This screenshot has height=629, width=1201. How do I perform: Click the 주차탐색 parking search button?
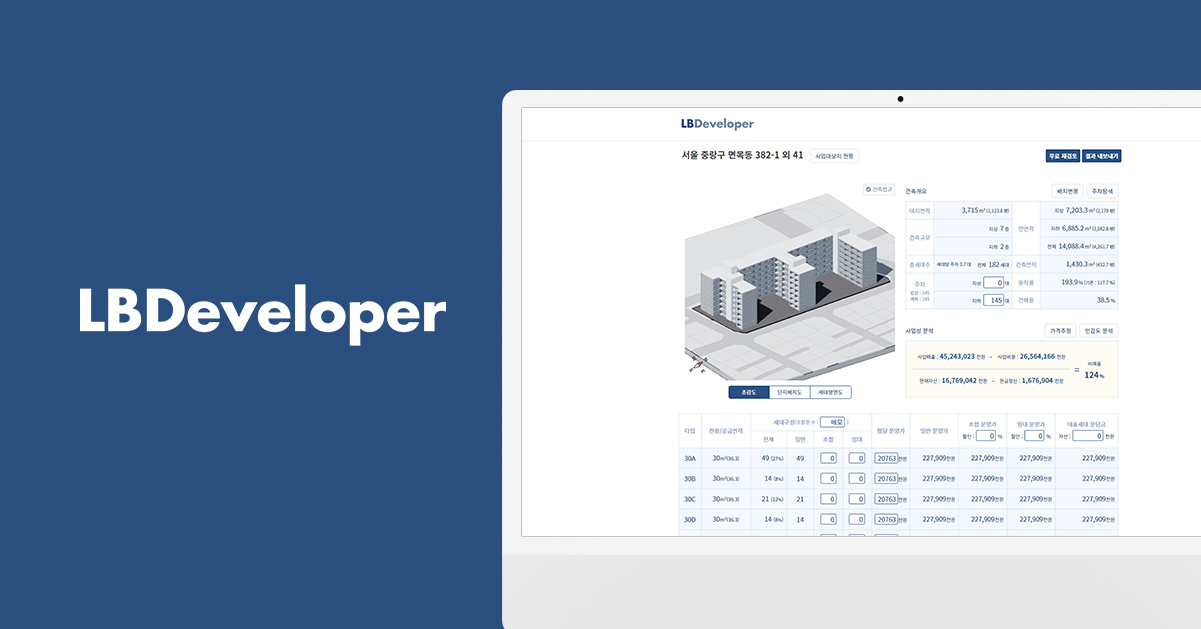[x=1102, y=191]
